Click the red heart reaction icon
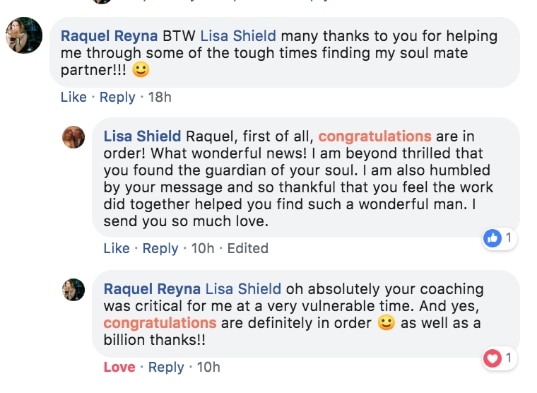The height and width of the screenshot is (393, 537). click(x=492, y=358)
